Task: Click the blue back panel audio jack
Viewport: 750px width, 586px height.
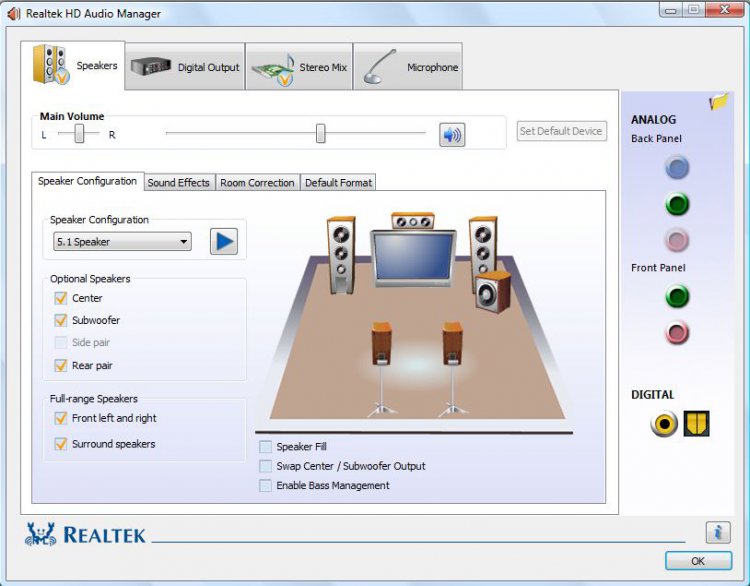Action: [677, 168]
